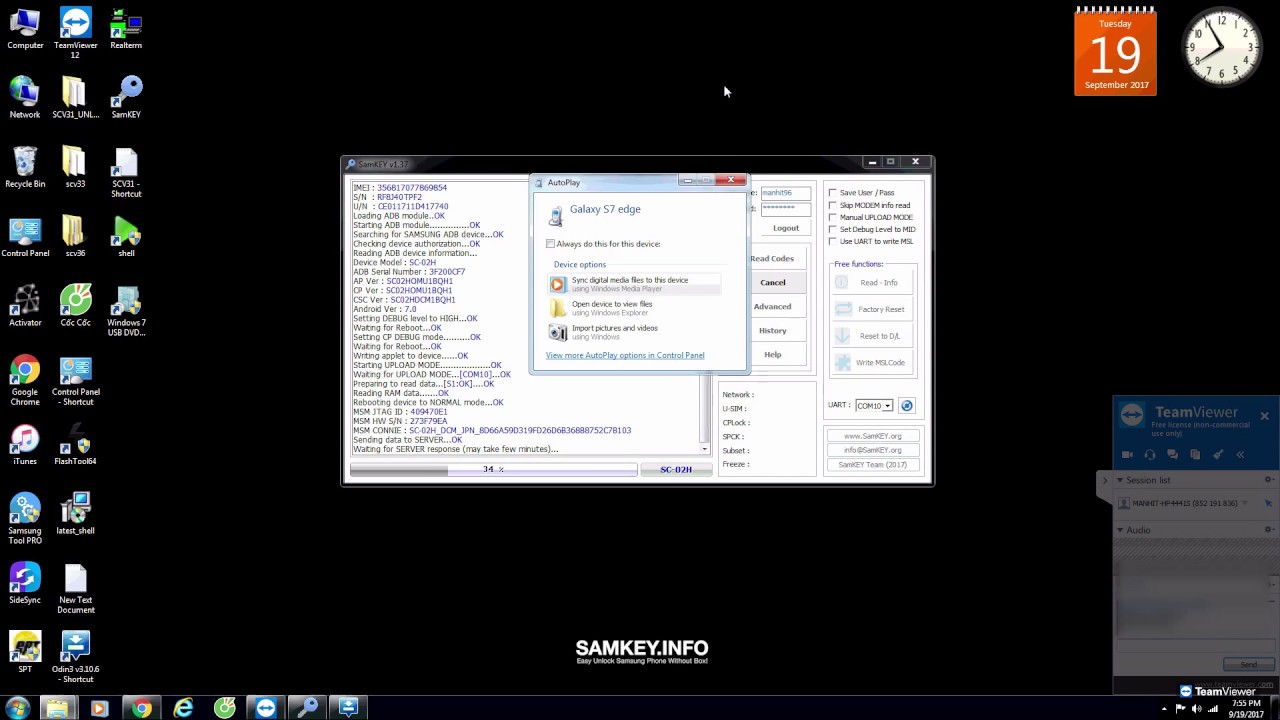Open Session list gear settings menu
The height and width of the screenshot is (720, 1280).
[x=1270, y=480]
